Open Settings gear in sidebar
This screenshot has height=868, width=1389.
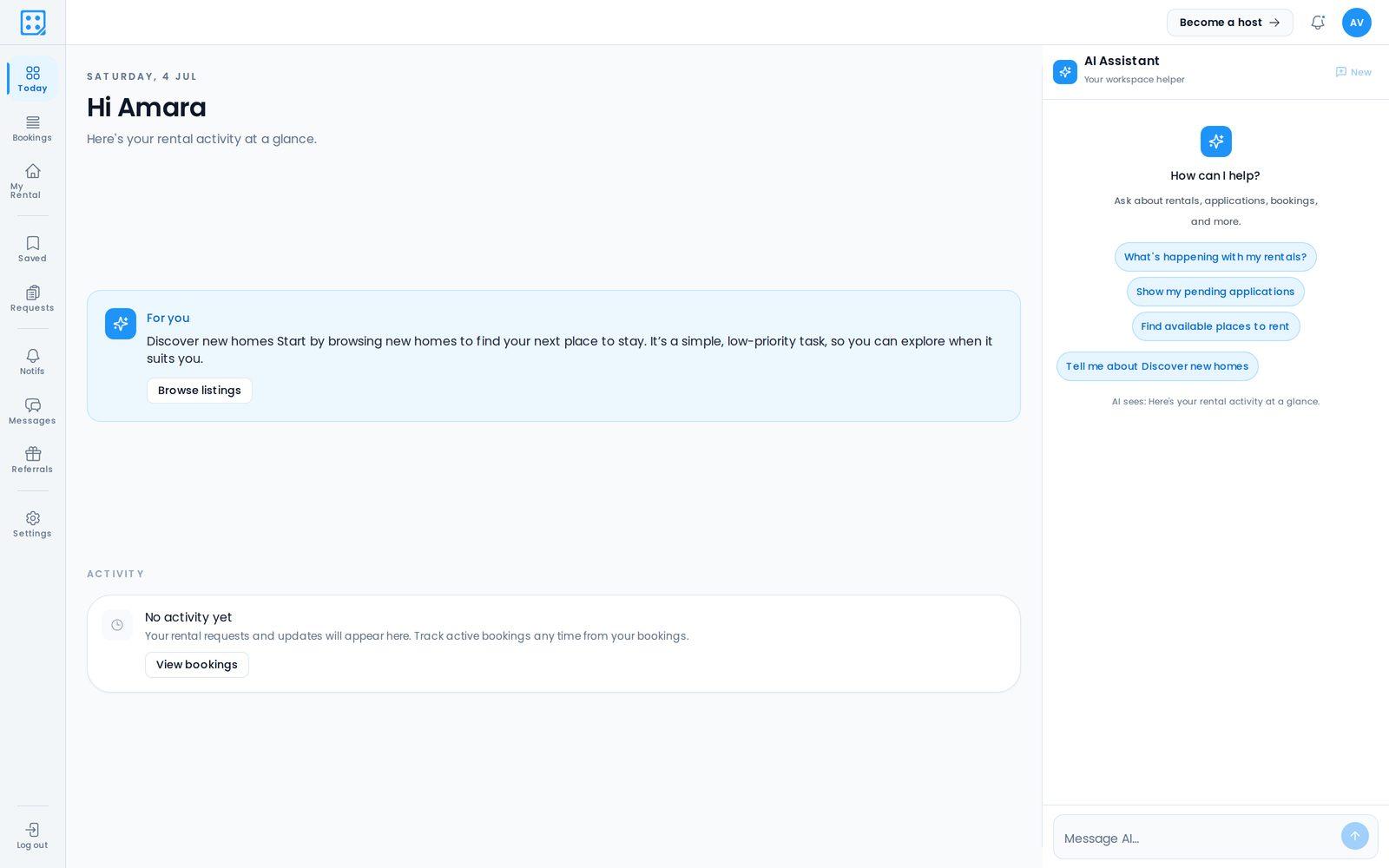coord(32,524)
